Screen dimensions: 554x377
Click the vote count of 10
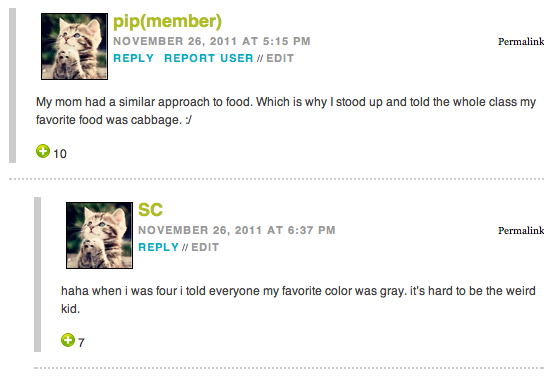click(60, 154)
